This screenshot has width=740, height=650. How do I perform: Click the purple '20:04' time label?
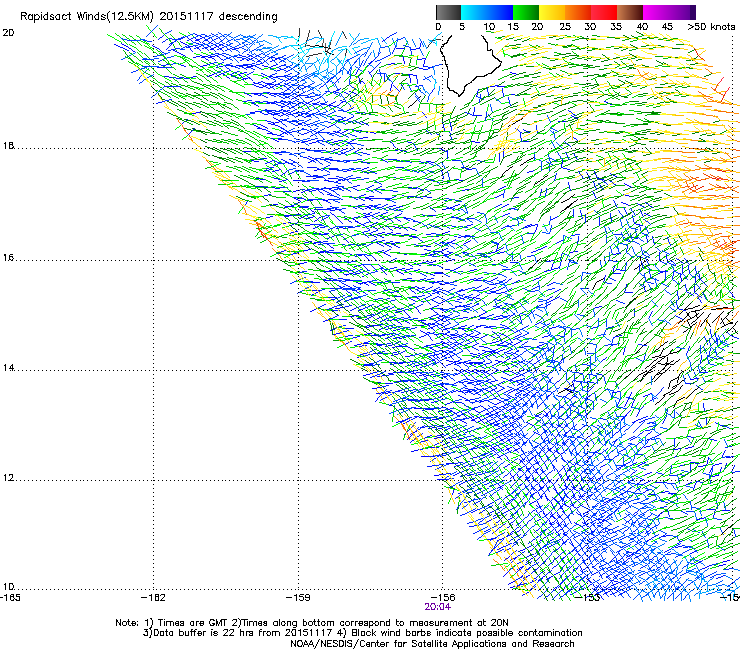coord(437,607)
